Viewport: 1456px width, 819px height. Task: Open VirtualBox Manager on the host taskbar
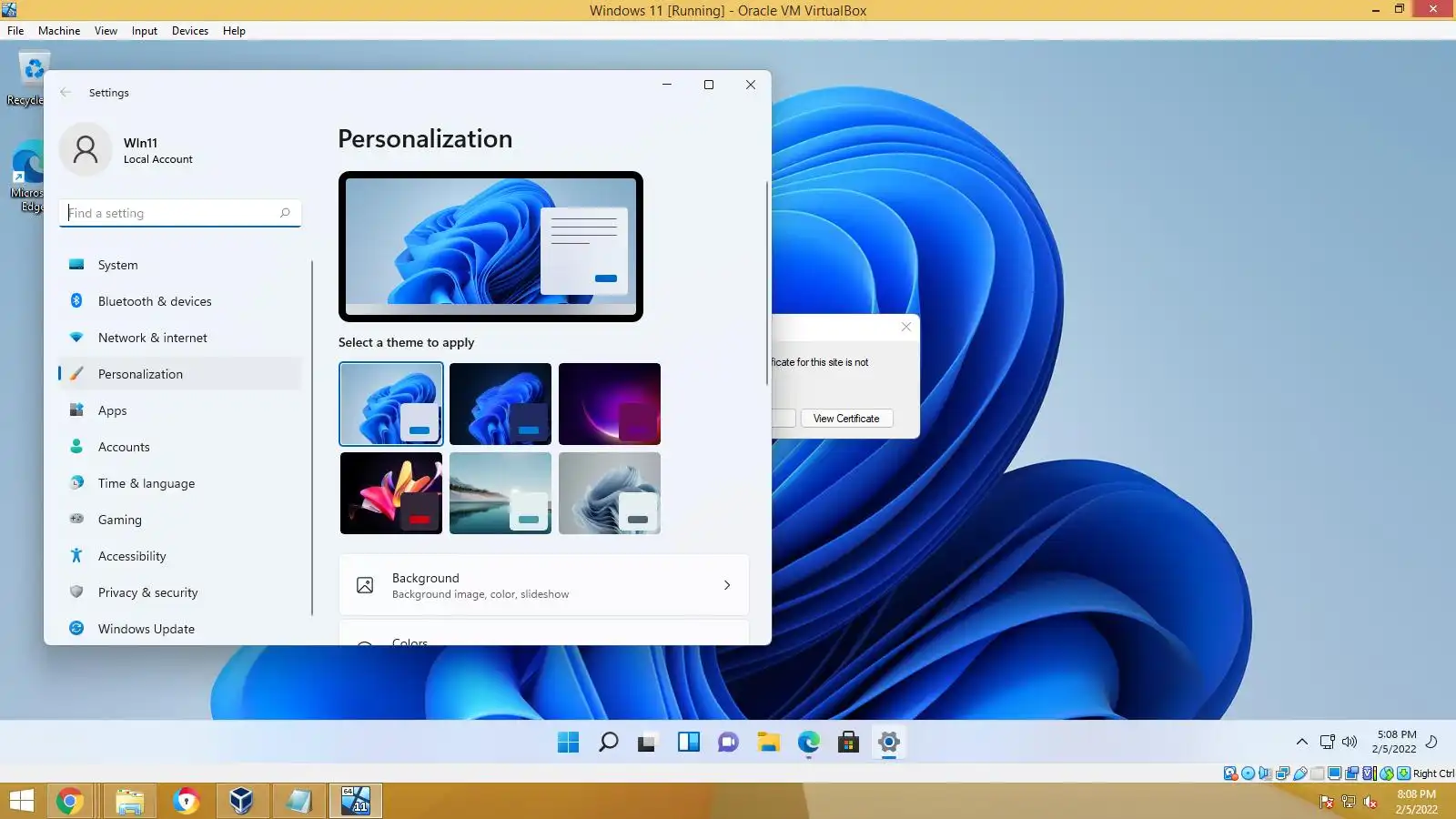pos(241,802)
